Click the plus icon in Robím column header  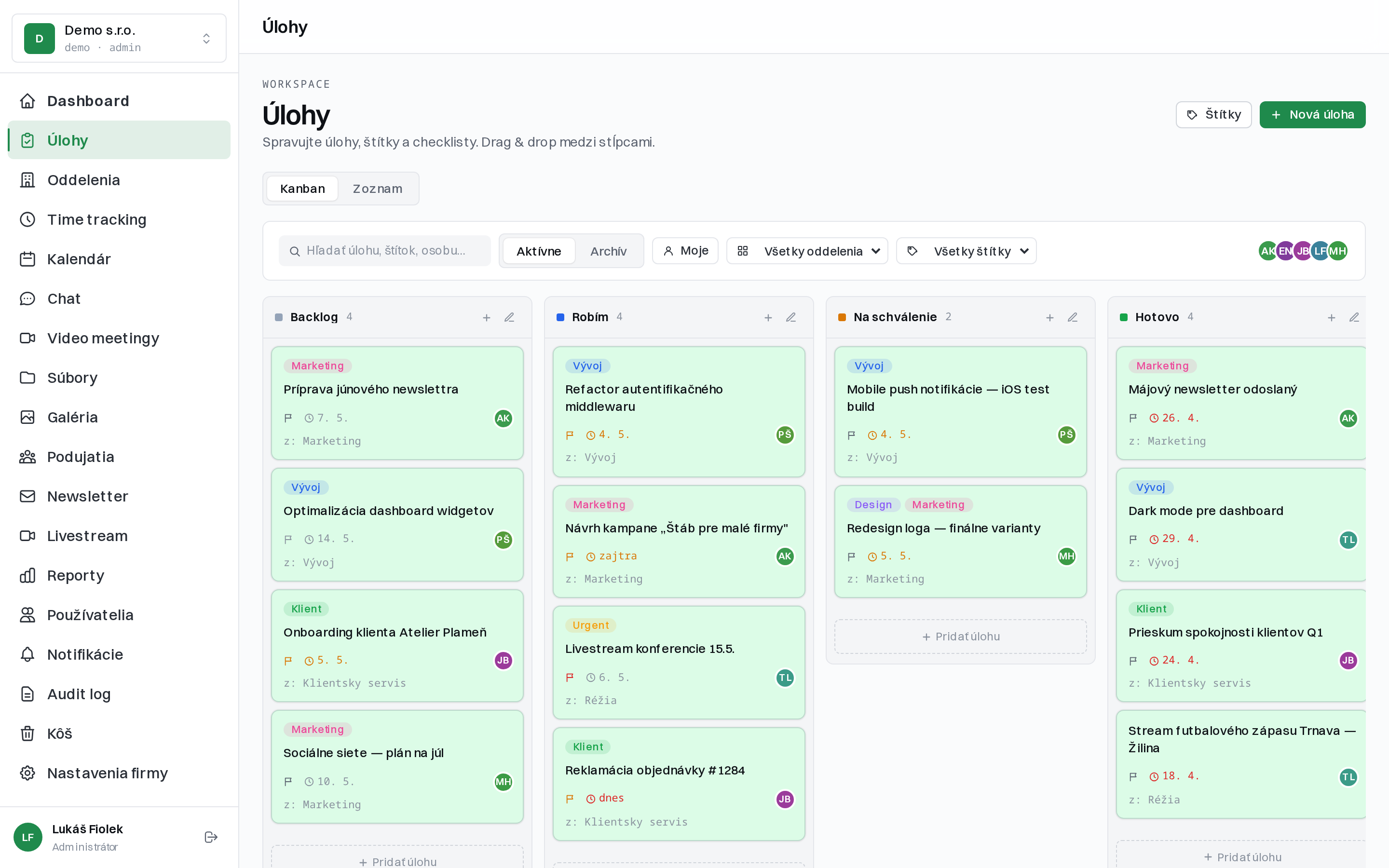pos(768,317)
